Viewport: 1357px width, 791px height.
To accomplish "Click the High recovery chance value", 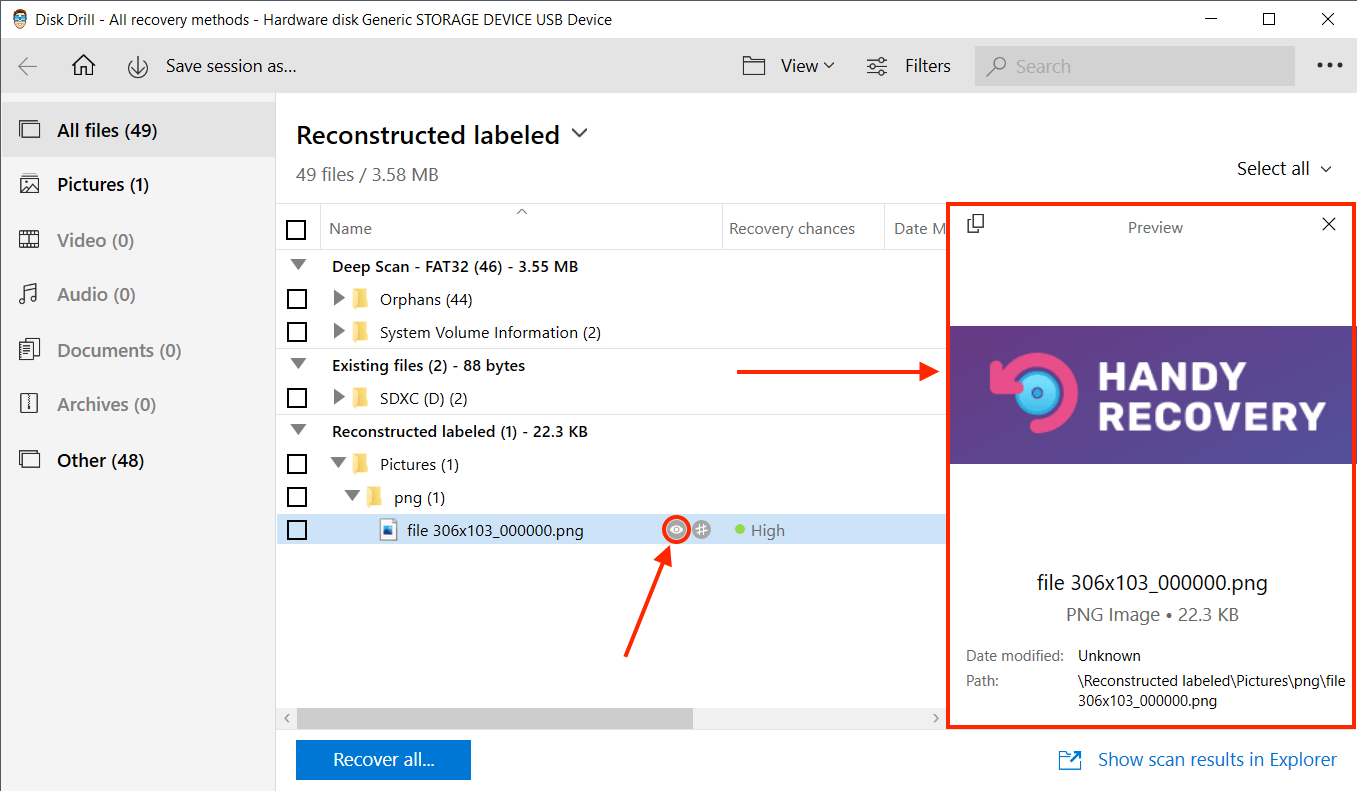I will coord(767,531).
